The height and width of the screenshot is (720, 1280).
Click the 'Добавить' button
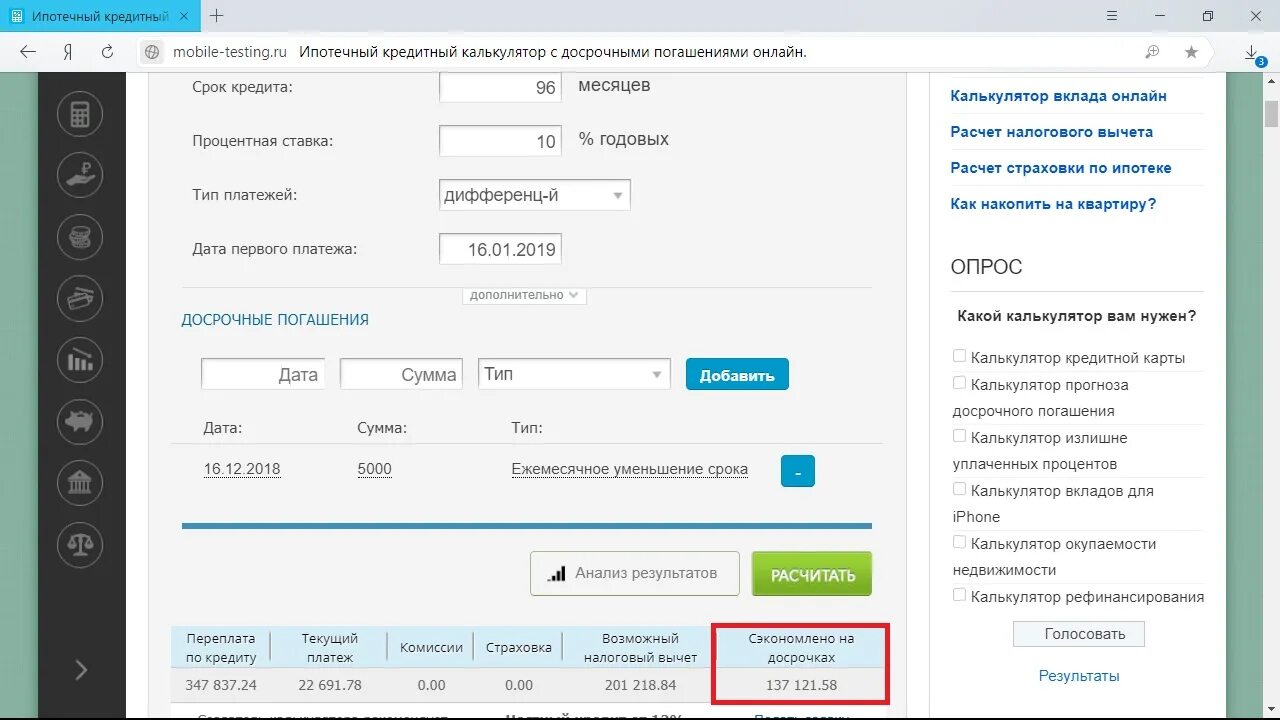click(x=737, y=375)
